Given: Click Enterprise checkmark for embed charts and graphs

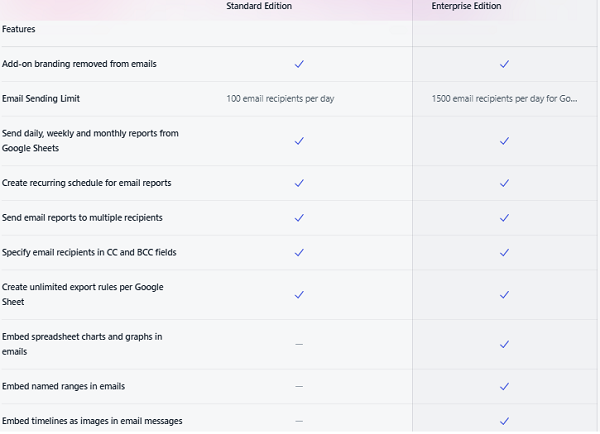Looking at the screenshot, I should [504, 344].
